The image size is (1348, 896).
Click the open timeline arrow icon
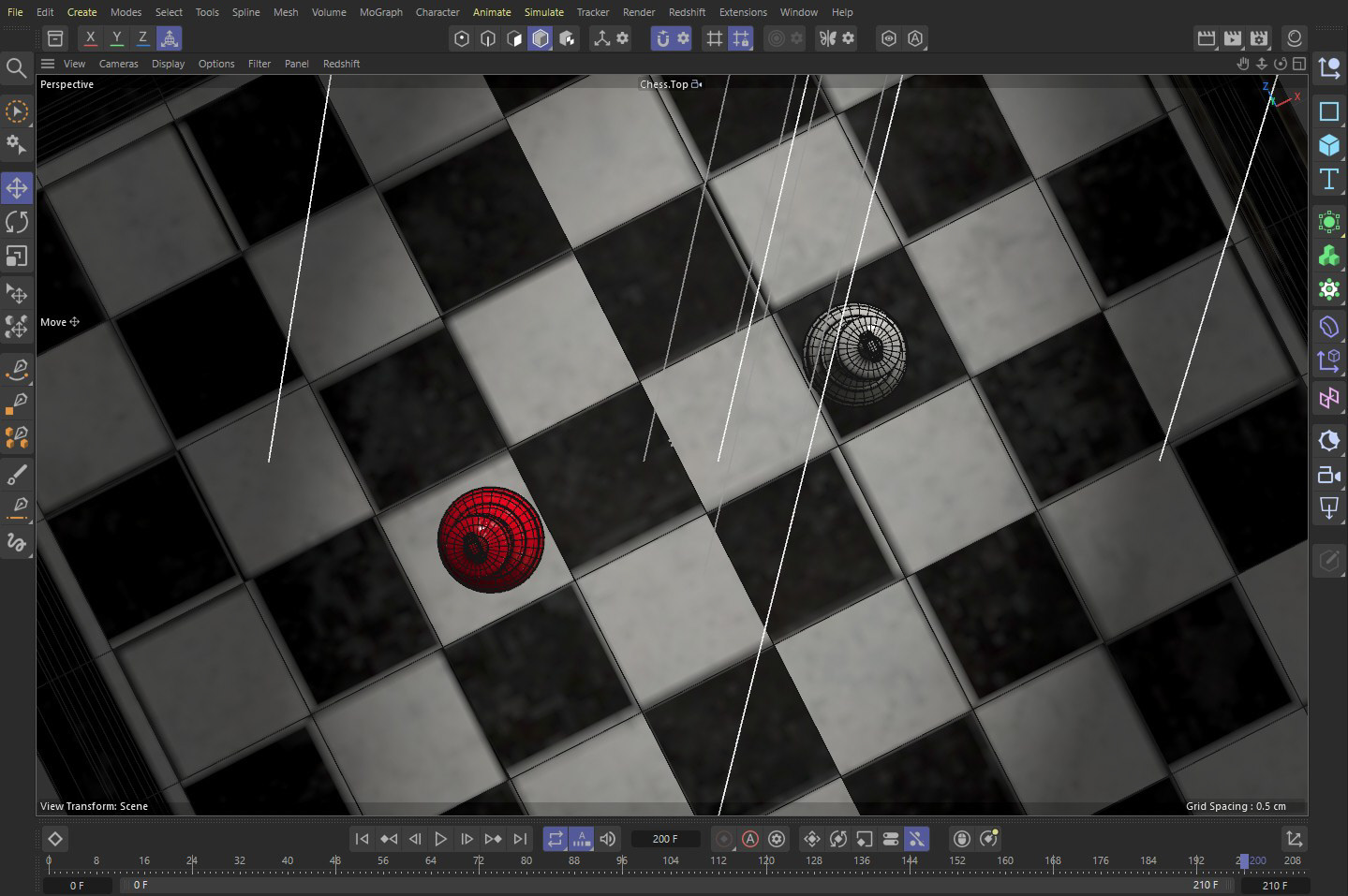pos(1294,839)
